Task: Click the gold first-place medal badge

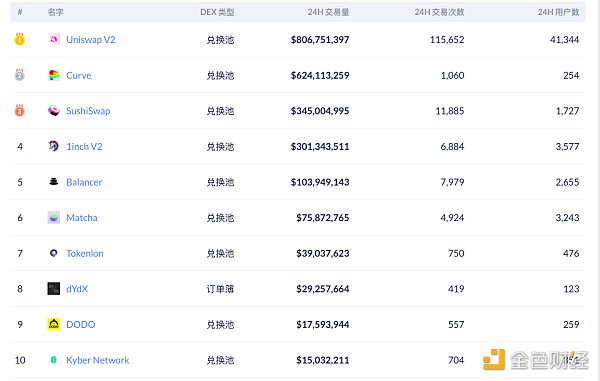Action: point(20,39)
